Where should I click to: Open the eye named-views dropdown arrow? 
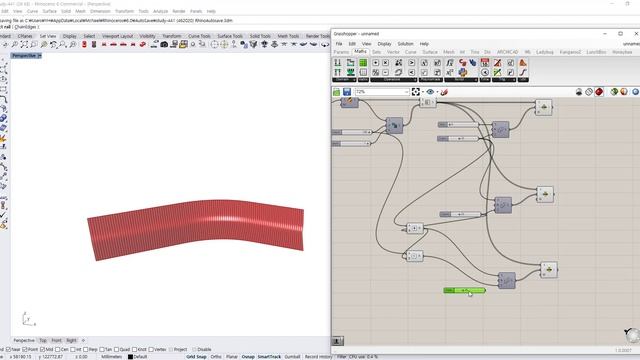click(438, 92)
